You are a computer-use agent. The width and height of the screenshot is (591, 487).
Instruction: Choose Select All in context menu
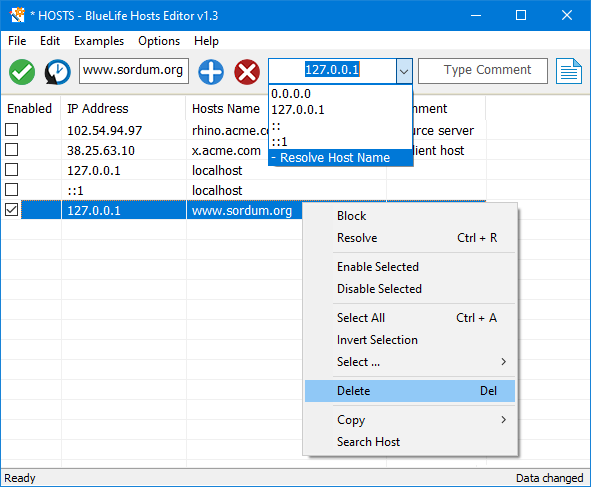(x=410, y=318)
